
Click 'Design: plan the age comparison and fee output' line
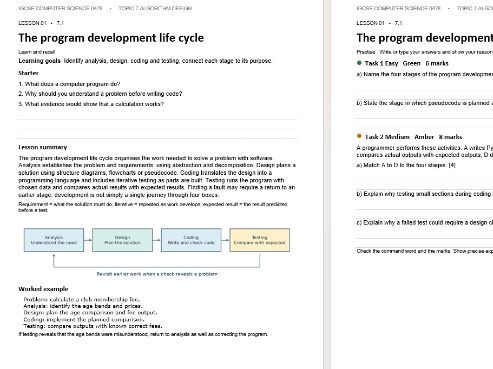[x=90, y=313]
